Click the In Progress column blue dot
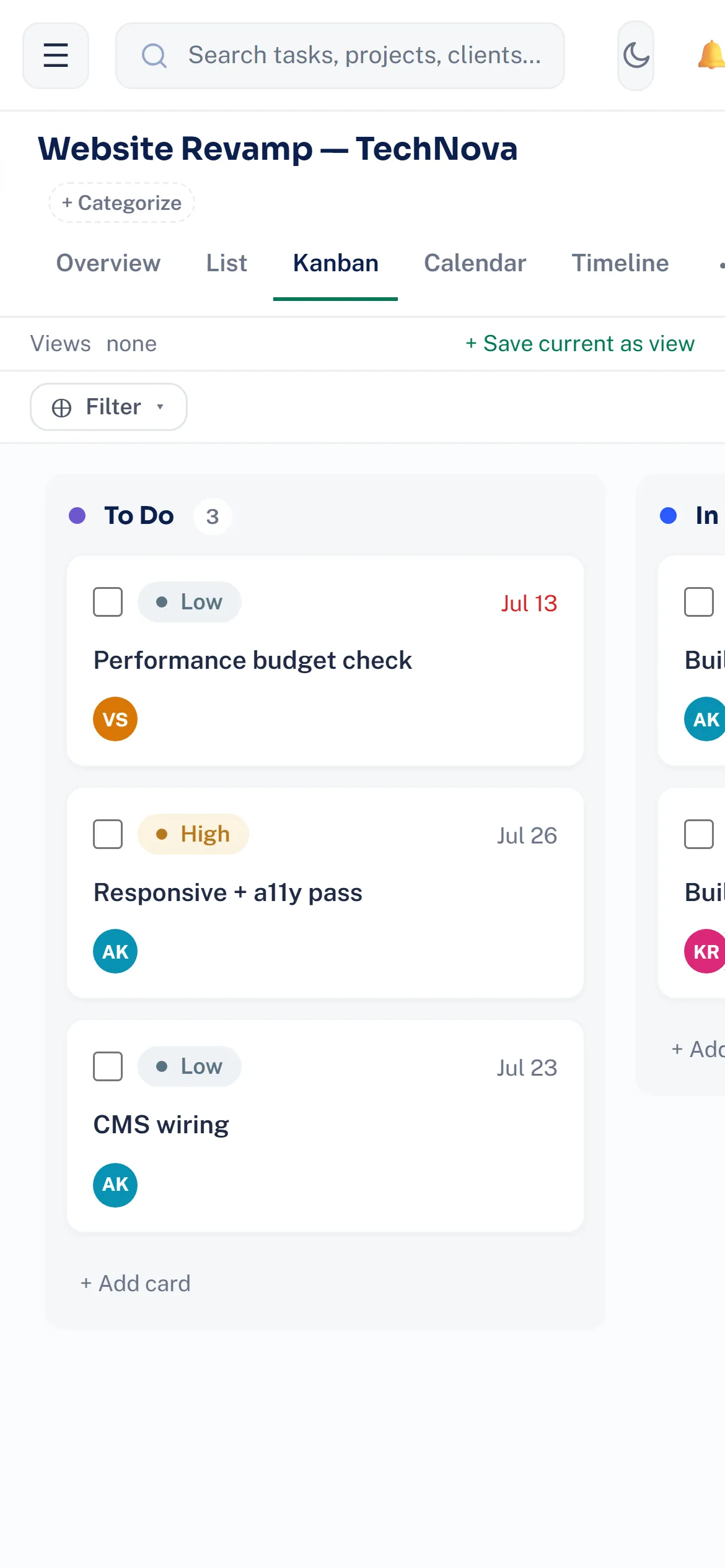 [668, 515]
